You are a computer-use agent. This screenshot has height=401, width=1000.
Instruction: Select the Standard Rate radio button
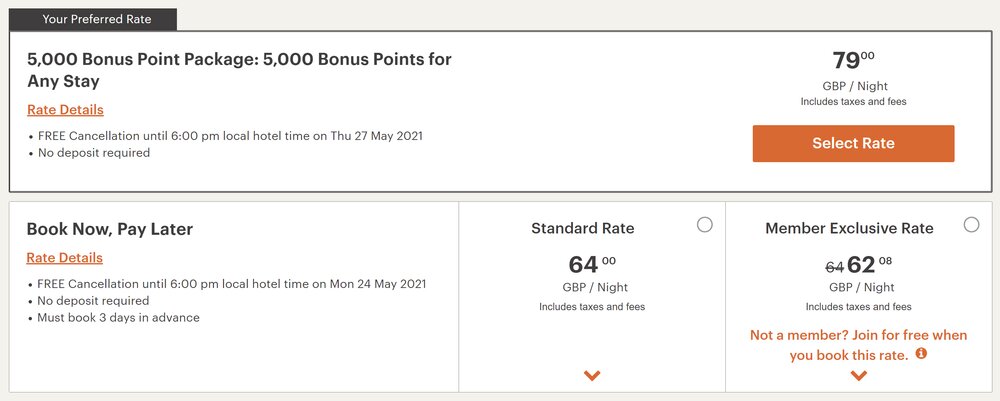(x=705, y=225)
